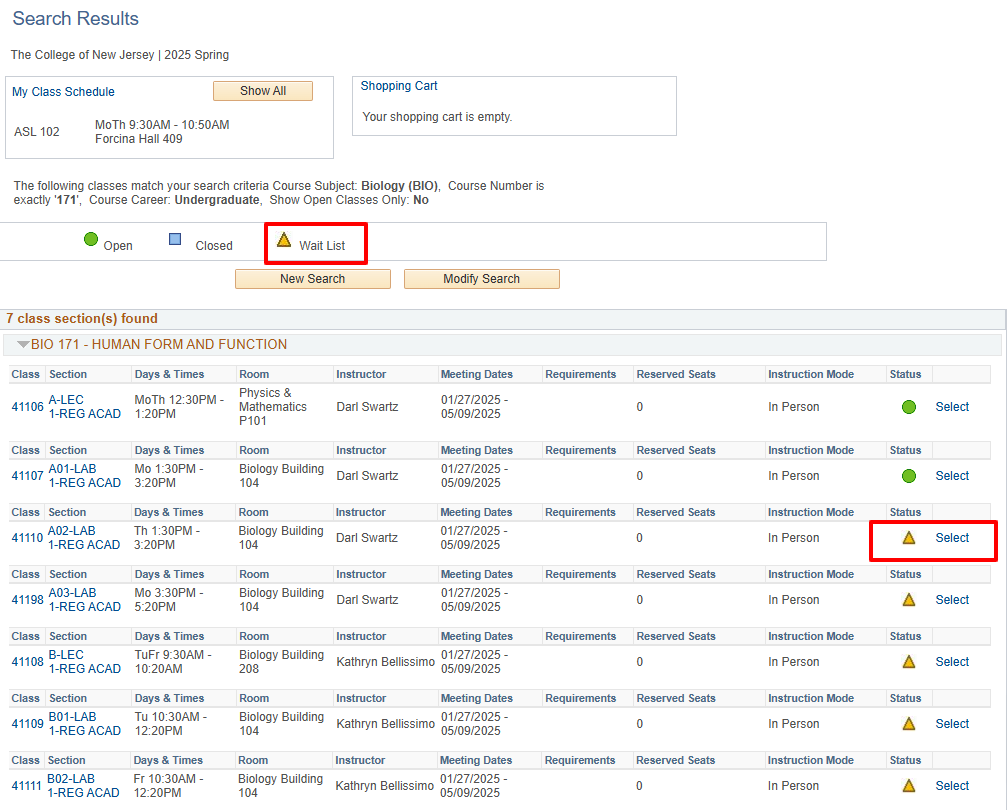Click 'Mo 3:30PM - 5:20PM' time cell
Viewport: 1007px width, 810px height.
tap(169, 600)
